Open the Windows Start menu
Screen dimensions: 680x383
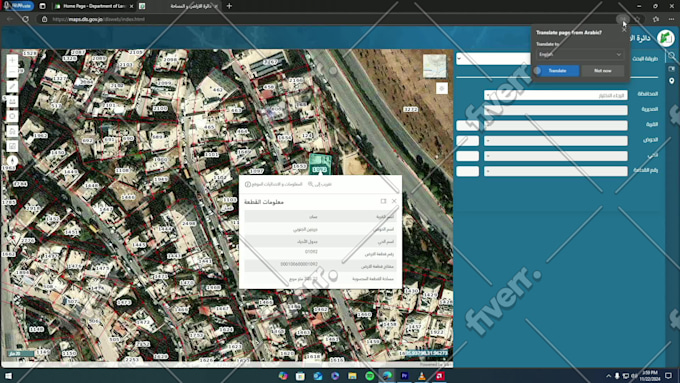[8, 376]
